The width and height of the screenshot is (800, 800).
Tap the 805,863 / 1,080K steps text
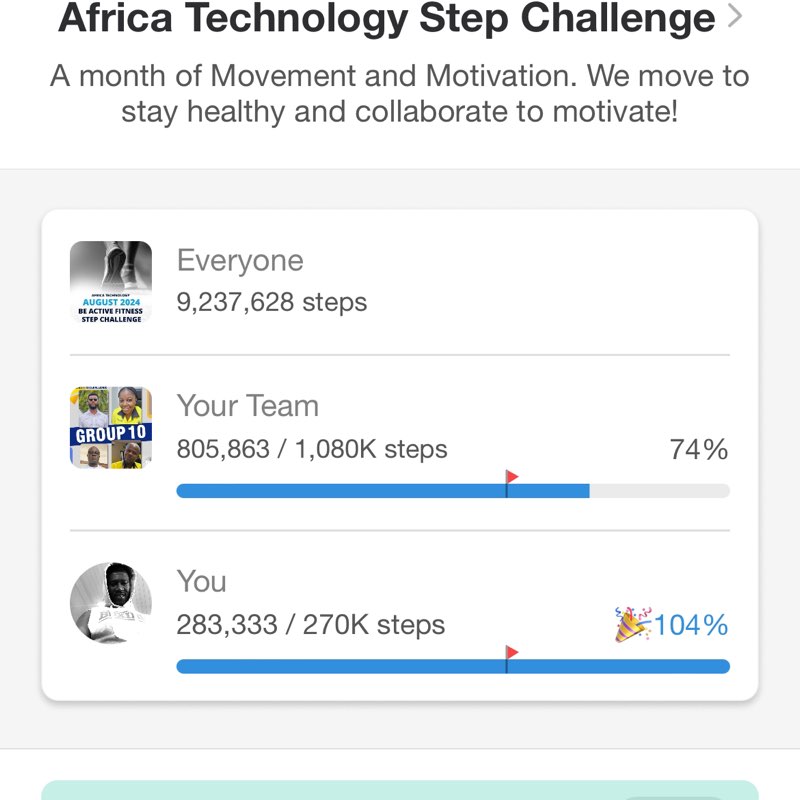point(312,449)
